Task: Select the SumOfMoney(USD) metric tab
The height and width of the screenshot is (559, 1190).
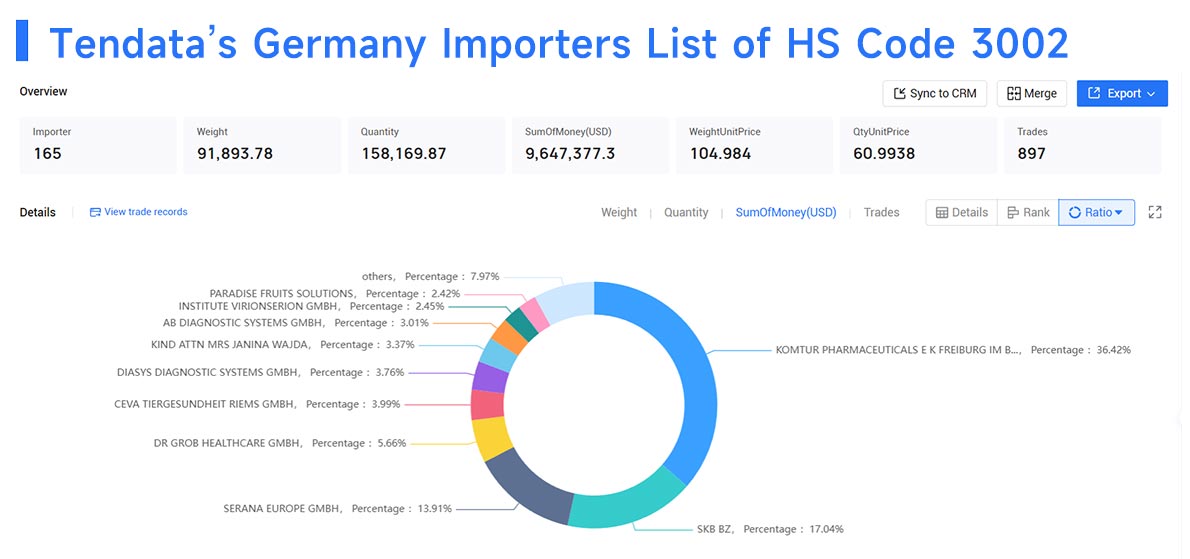Action: 785,212
